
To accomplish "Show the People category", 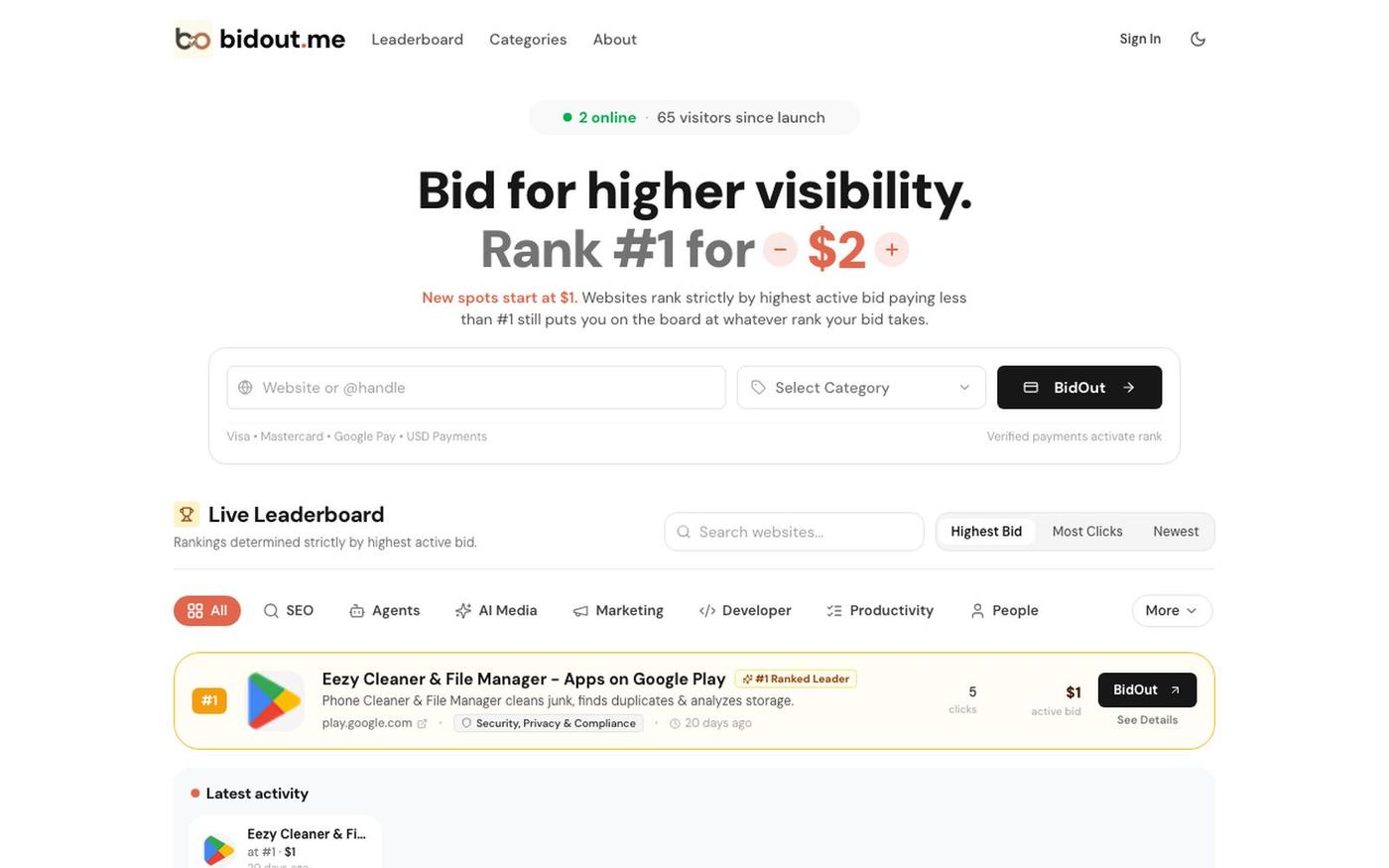I will coord(1004,610).
